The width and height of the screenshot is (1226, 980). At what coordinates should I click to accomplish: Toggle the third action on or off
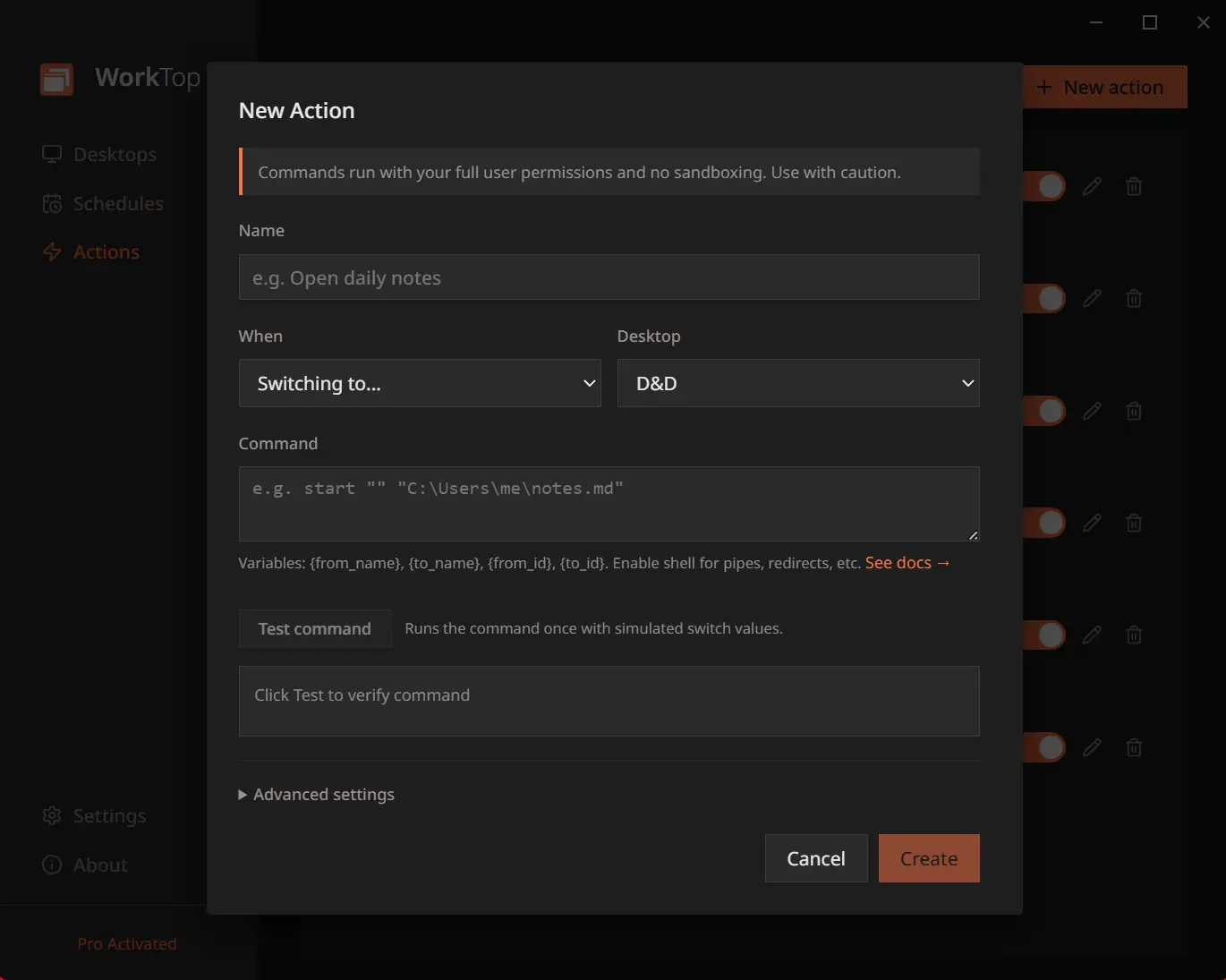(x=1044, y=411)
